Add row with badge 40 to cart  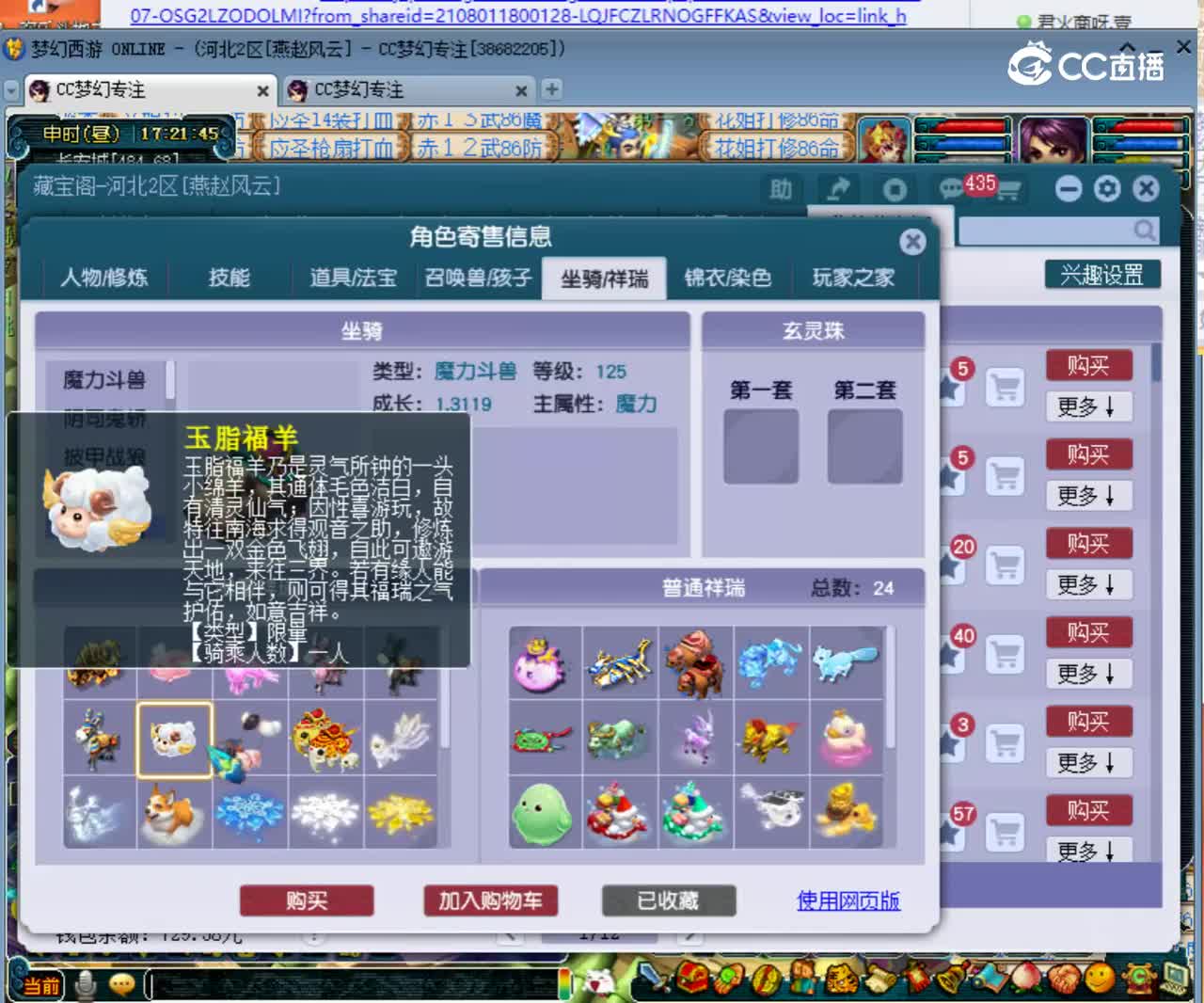(x=1005, y=654)
